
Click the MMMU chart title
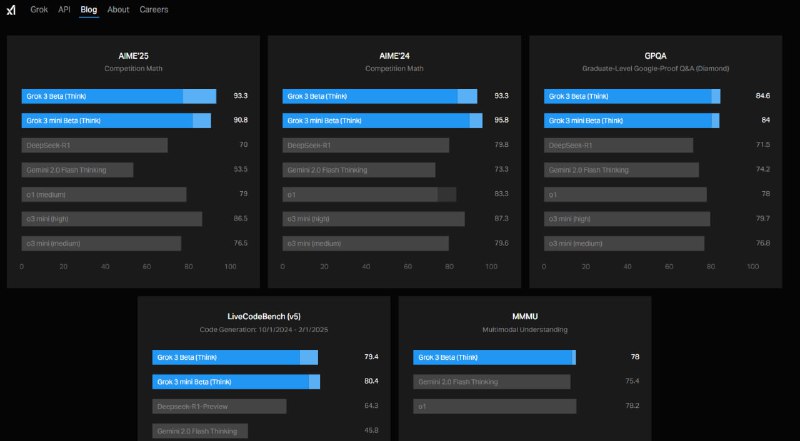click(525, 316)
